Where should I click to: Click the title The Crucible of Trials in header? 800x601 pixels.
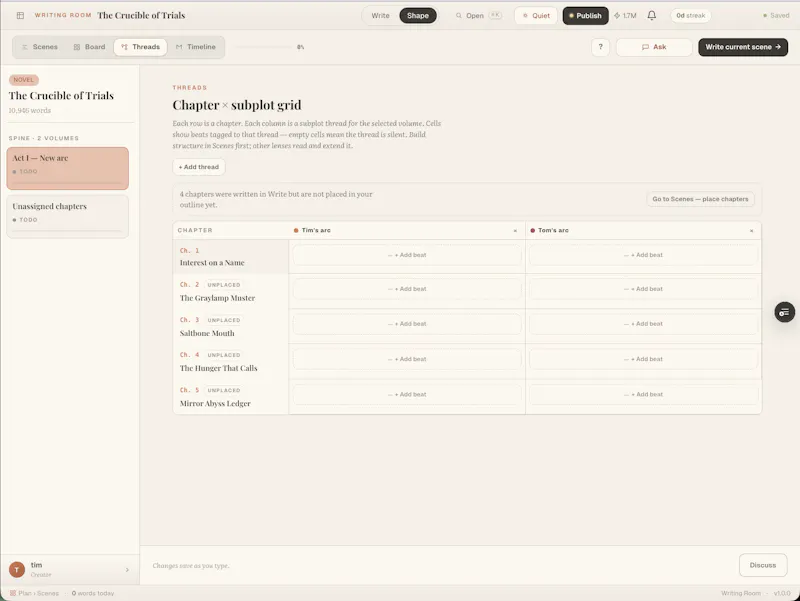[141, 15]
